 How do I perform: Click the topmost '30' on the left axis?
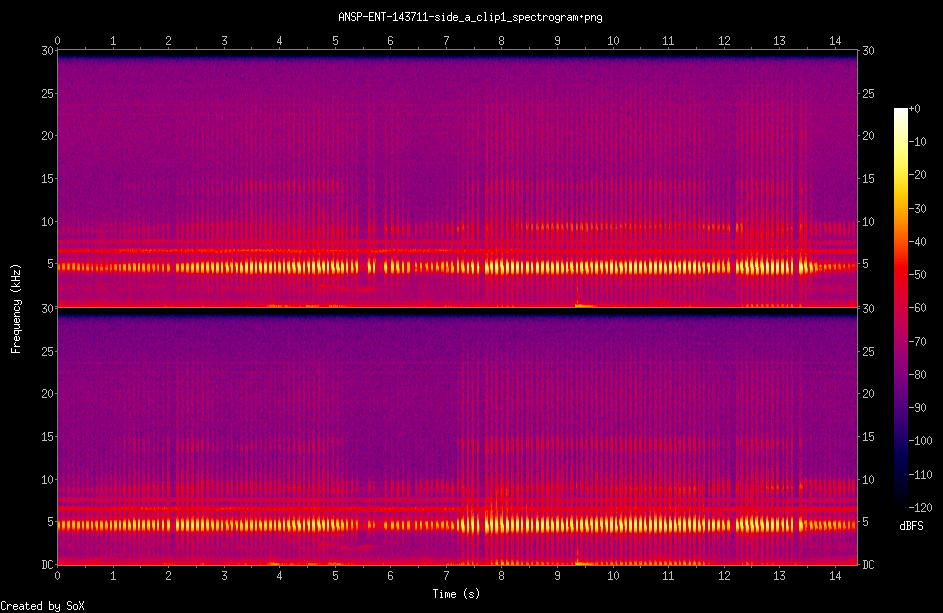(48, 51)
